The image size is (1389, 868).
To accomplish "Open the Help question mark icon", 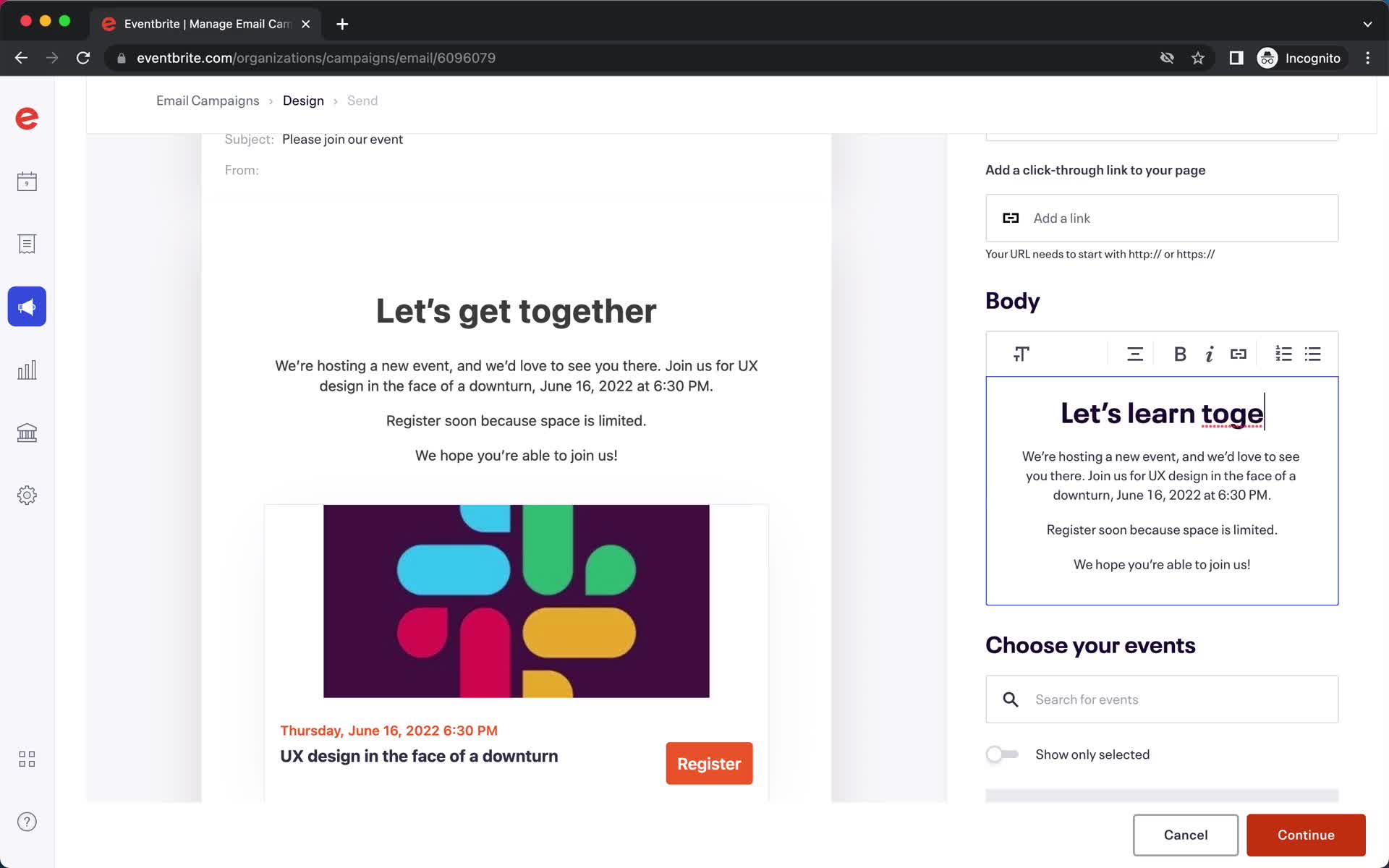I will [x=27, y=822].
